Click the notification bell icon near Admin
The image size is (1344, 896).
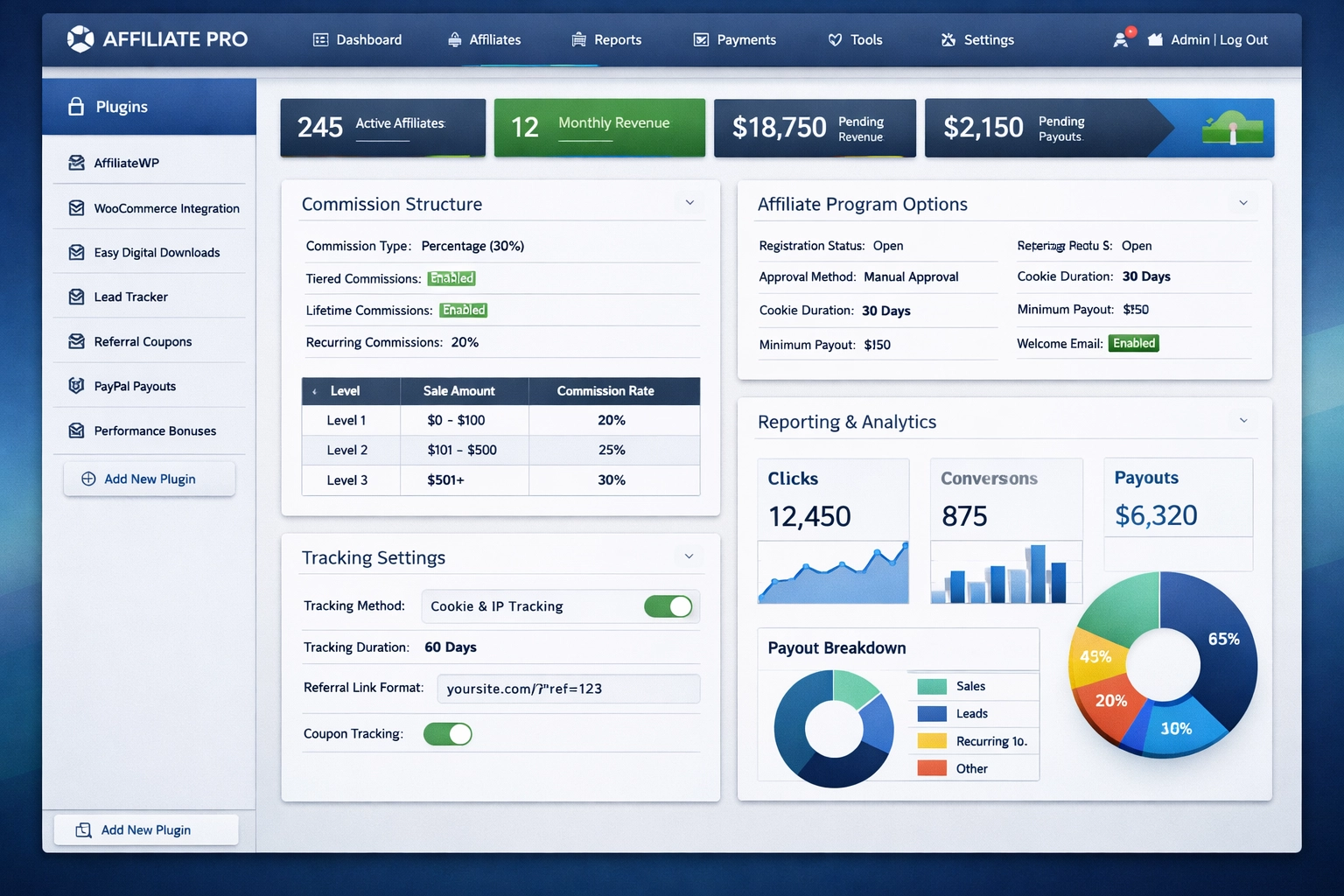[x=1121, y=38]
